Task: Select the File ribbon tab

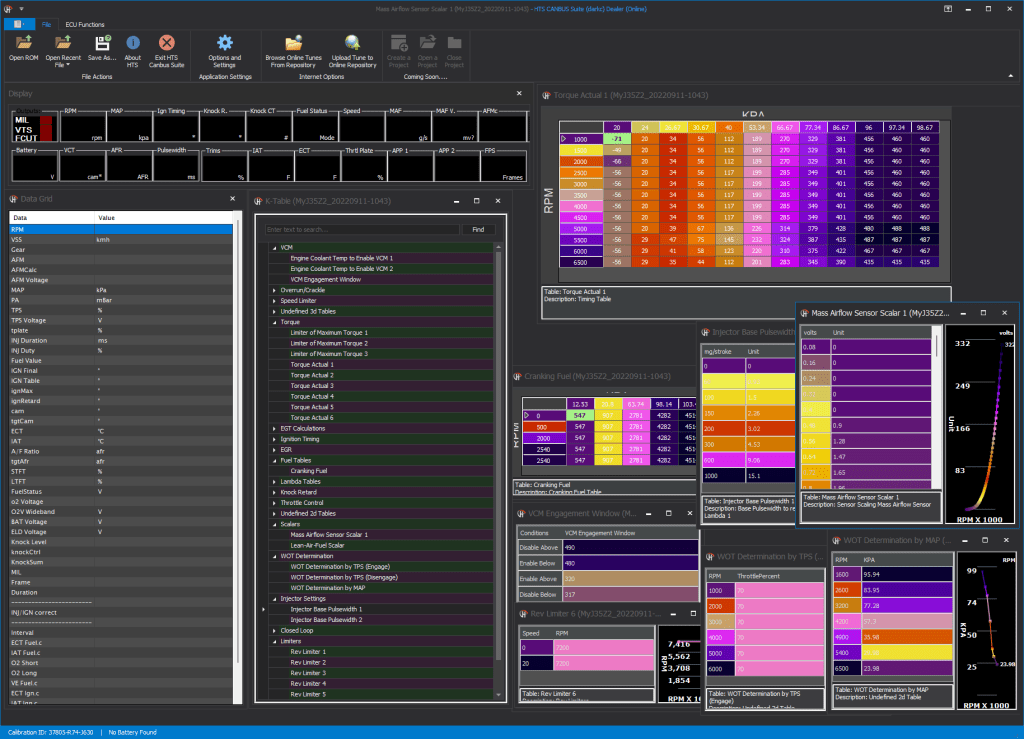Action: (x=47, y=22)
